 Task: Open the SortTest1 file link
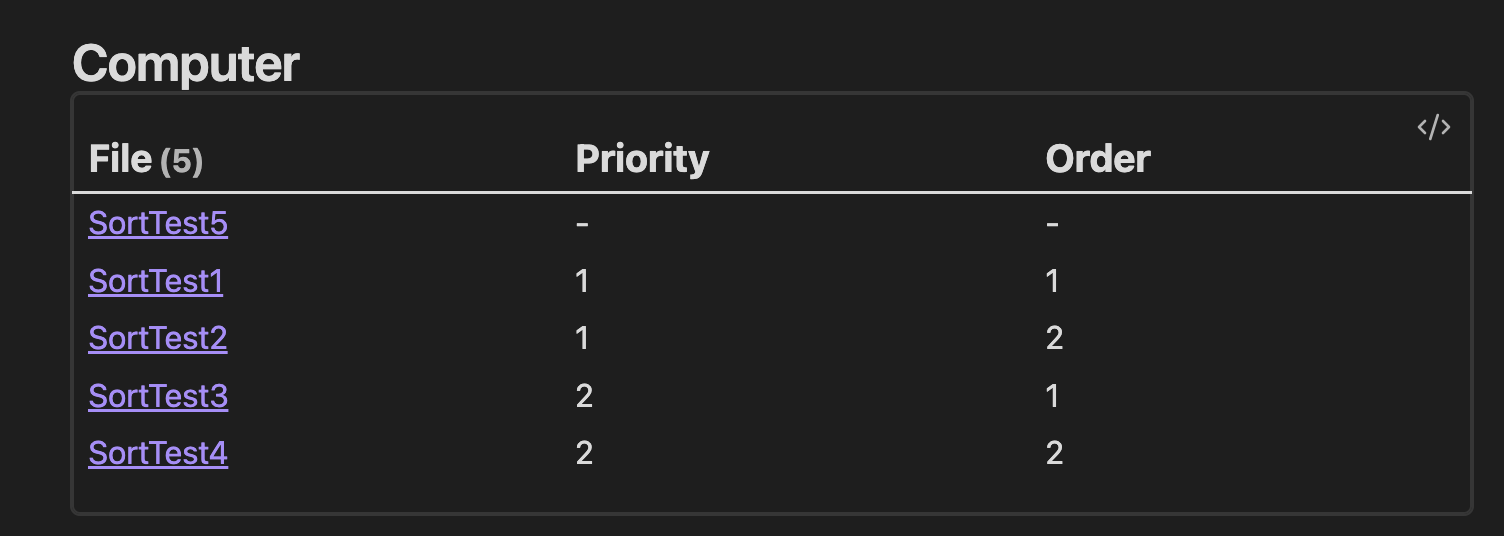point(155,282)
